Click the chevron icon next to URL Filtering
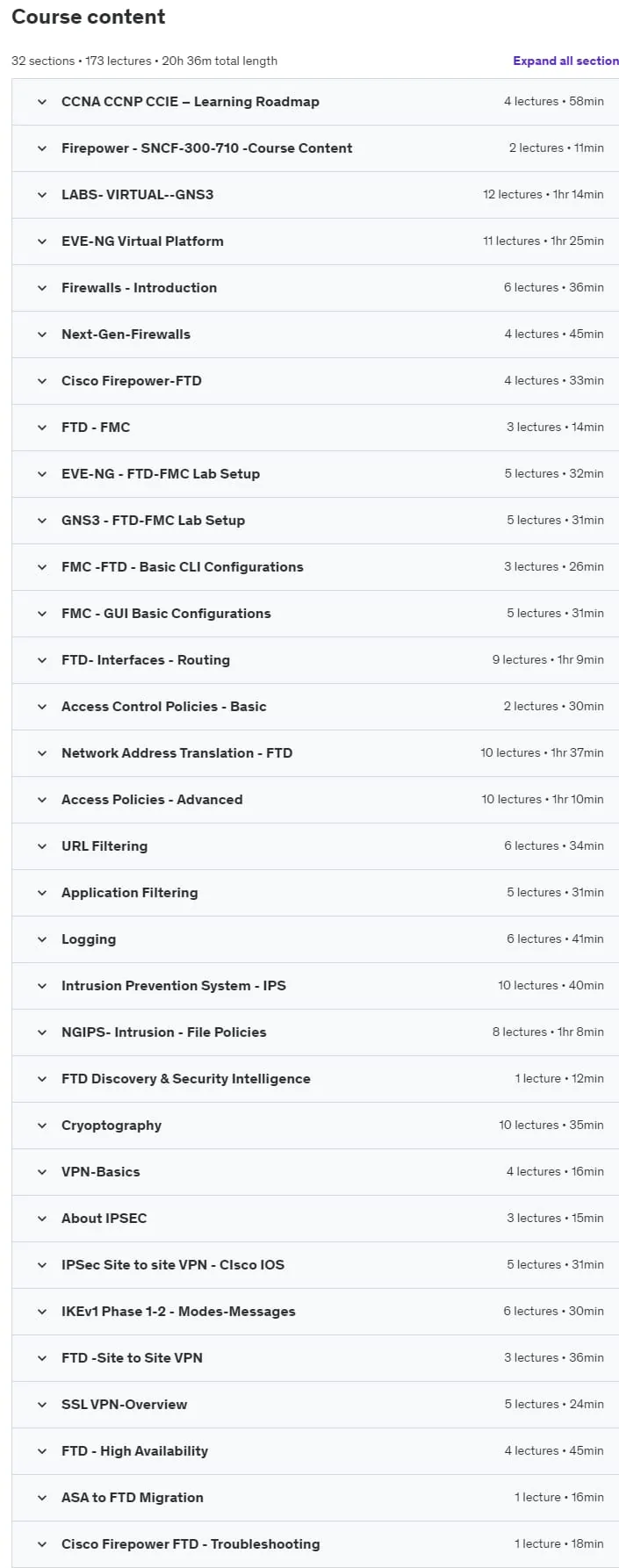Viewport: 619px width, 1568px height. (41, 846)
